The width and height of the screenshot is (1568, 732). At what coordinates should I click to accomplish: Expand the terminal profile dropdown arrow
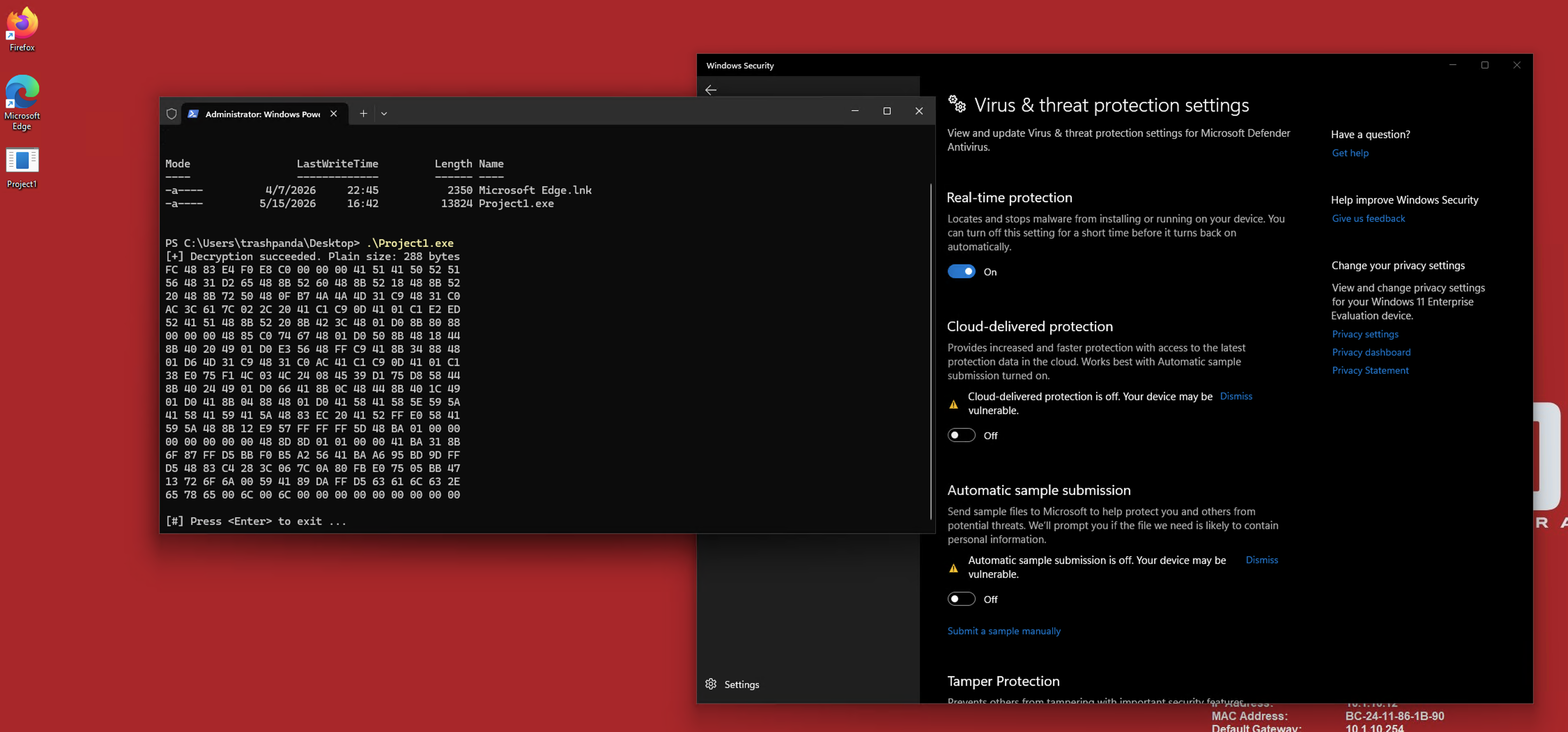click(384, 113)
